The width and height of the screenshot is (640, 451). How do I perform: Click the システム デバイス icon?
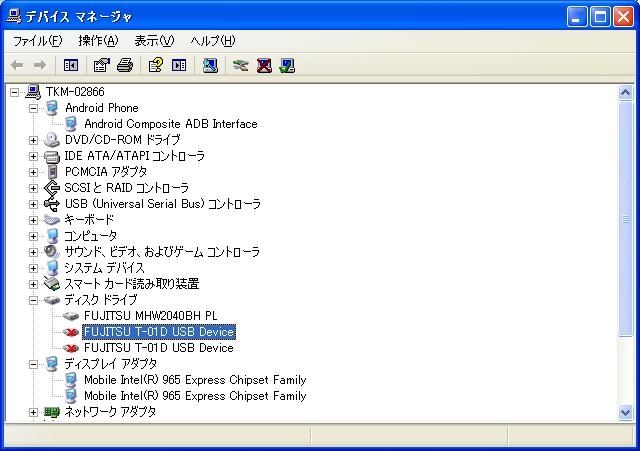52,268
